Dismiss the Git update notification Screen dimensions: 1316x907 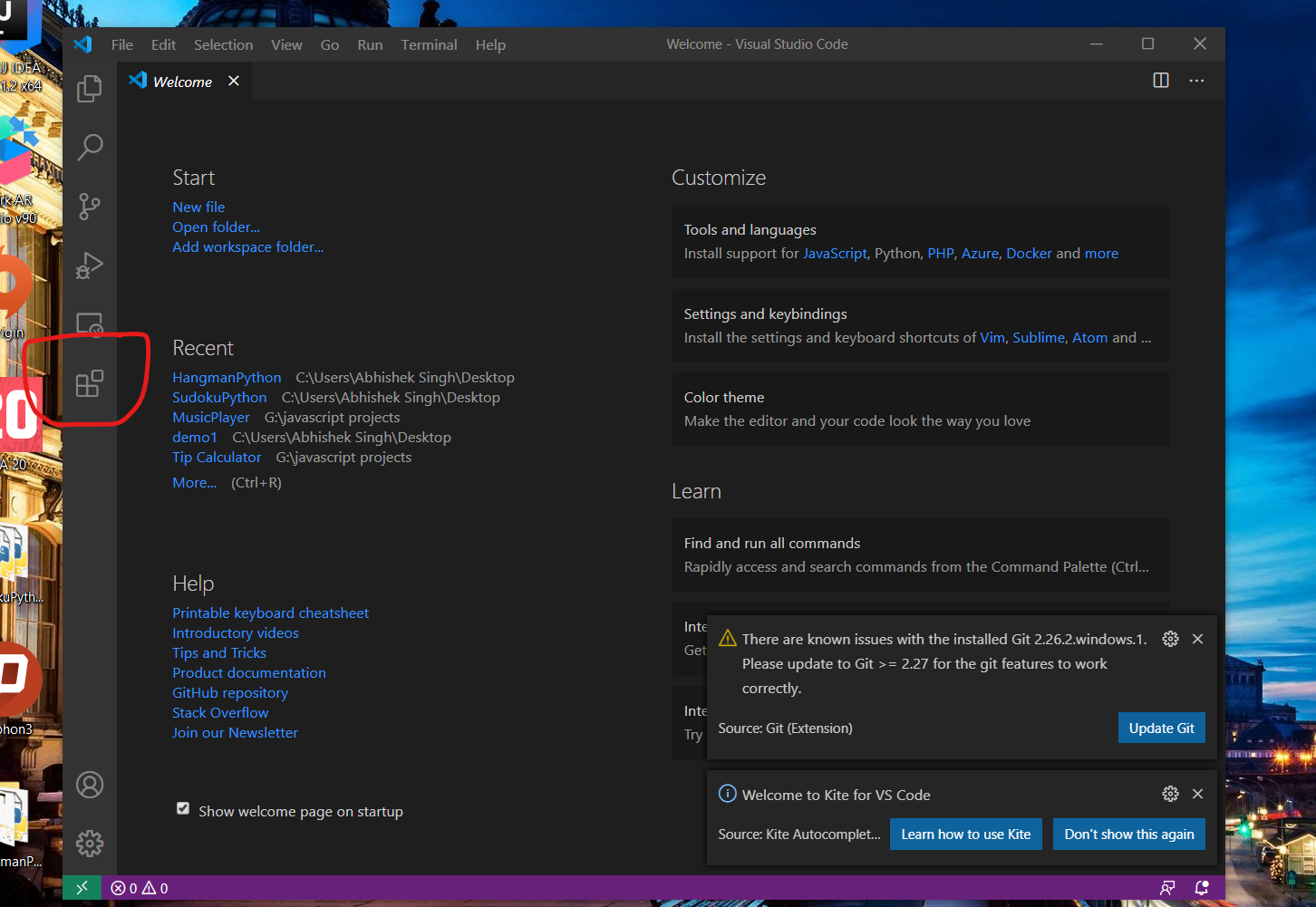[1197, 639]
